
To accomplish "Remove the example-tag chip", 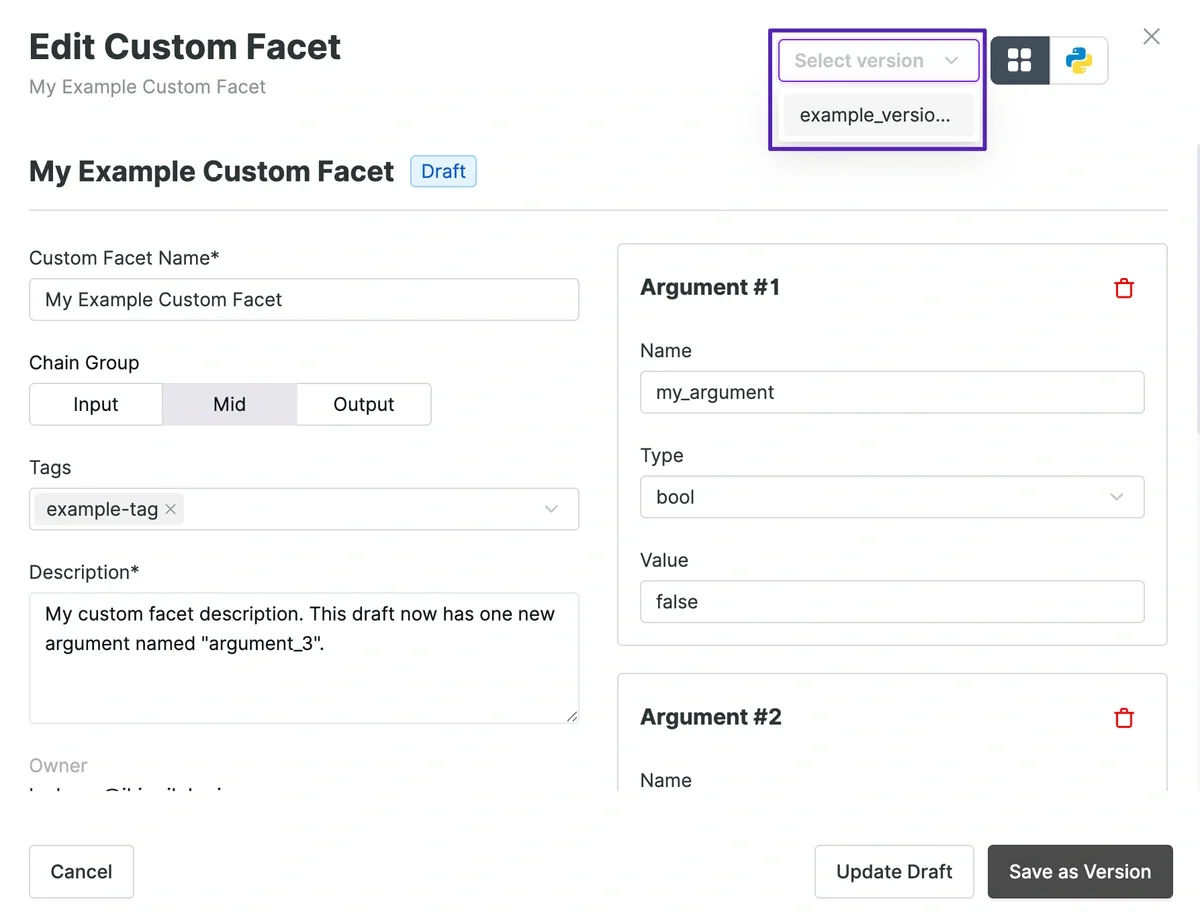I will pos(171,509).
